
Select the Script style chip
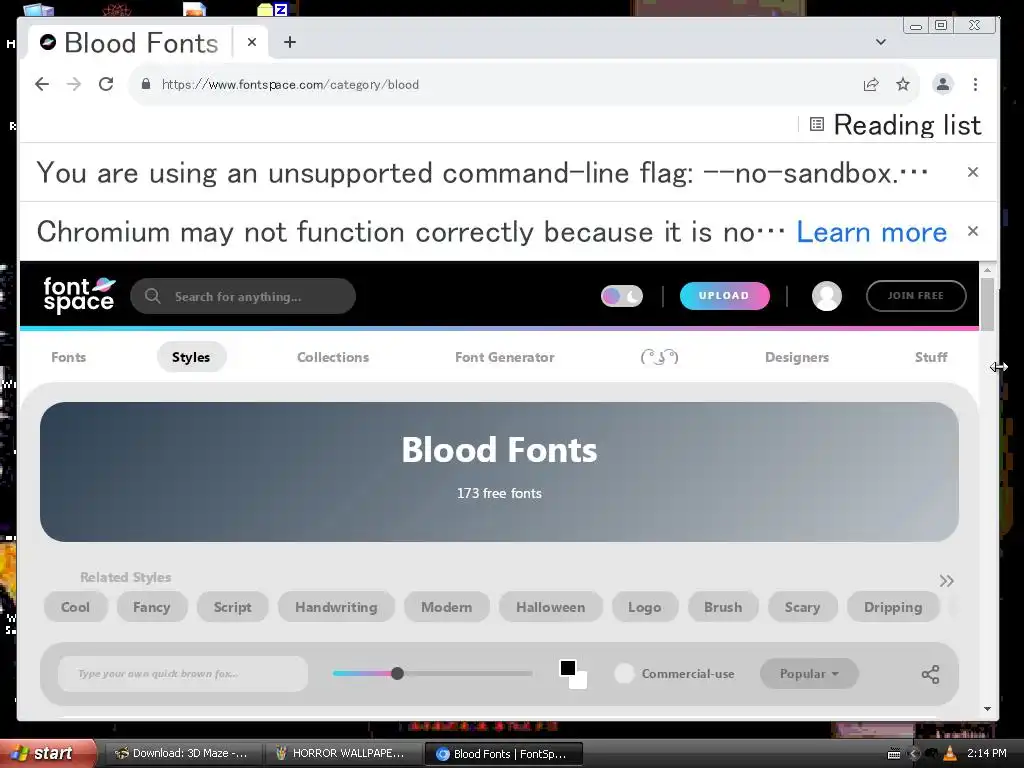click(x=232, y=607)
